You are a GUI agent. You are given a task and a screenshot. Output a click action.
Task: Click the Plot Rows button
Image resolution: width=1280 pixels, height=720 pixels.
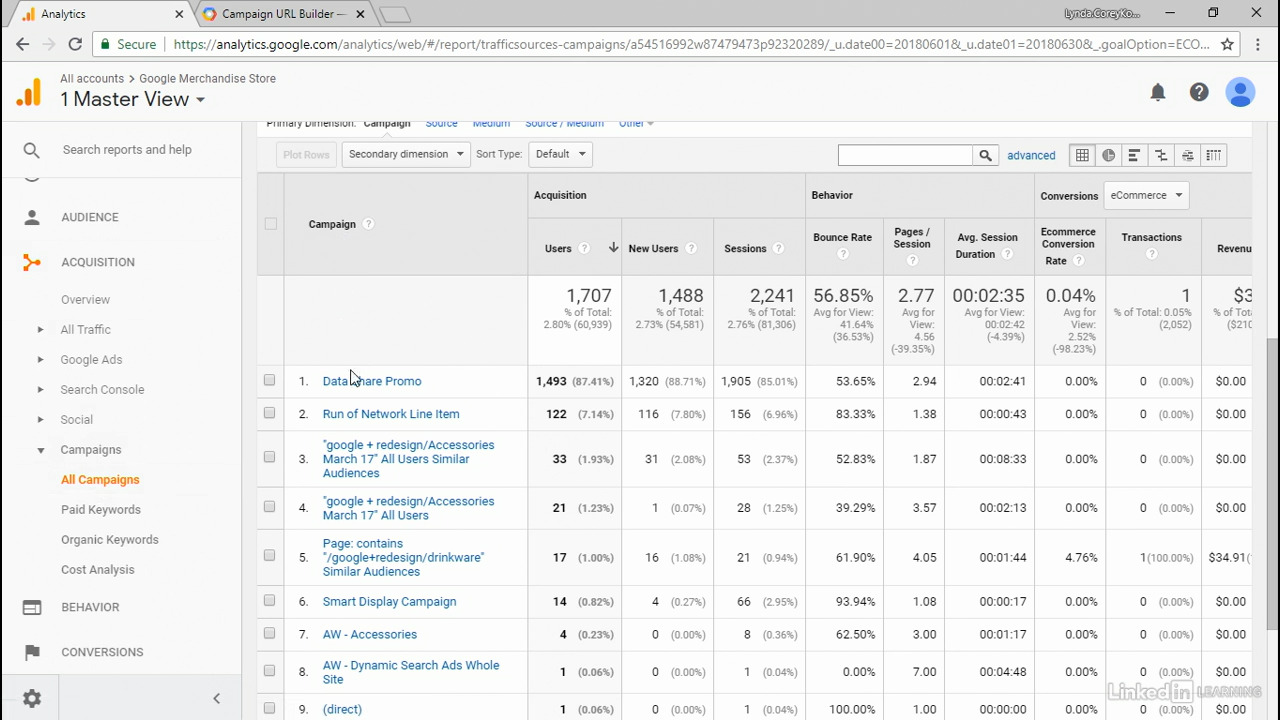pyautogui.click(x=306, y=154)
